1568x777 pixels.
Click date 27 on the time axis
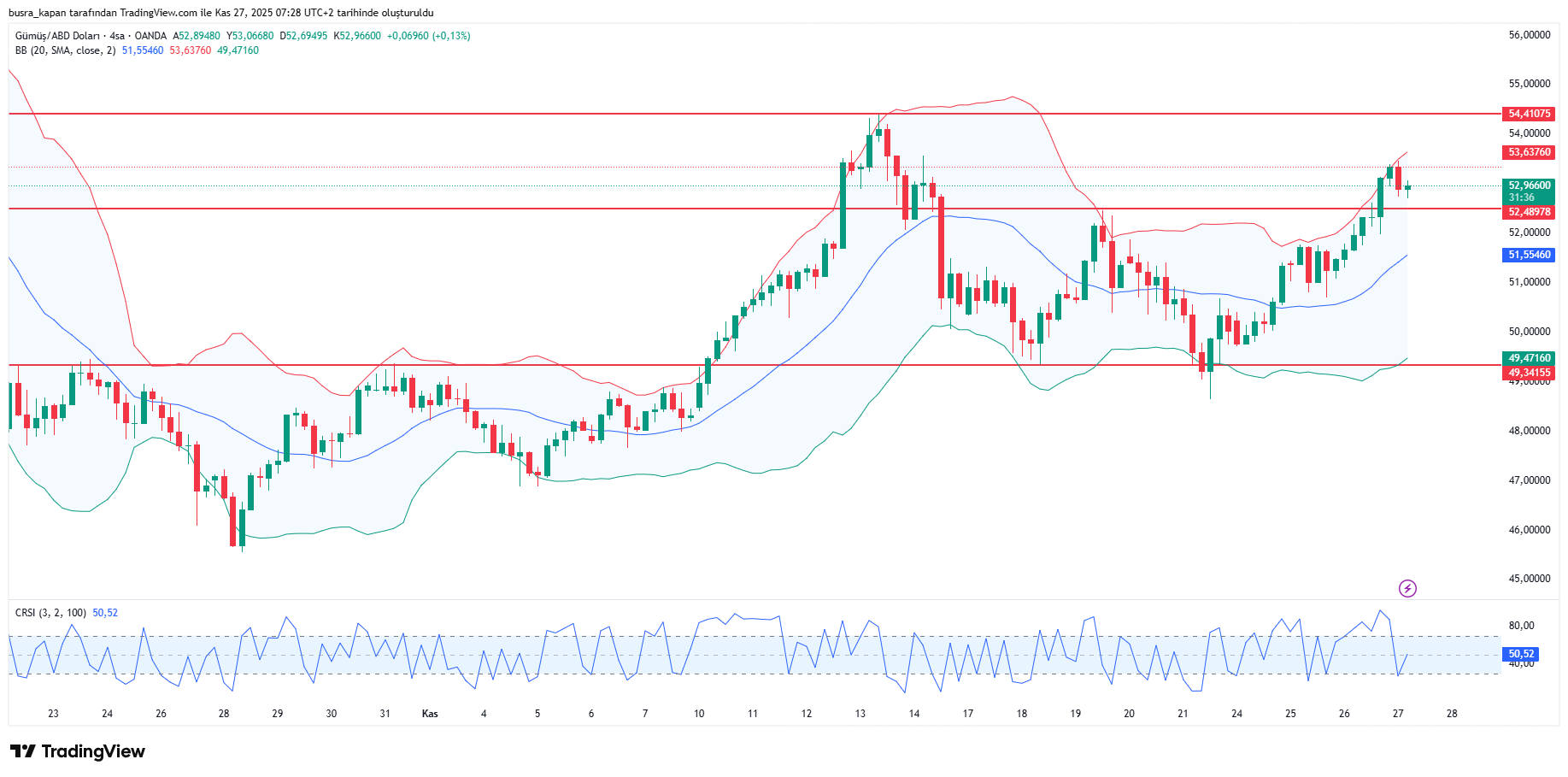pyautogui.click(x=1398, y=714)
